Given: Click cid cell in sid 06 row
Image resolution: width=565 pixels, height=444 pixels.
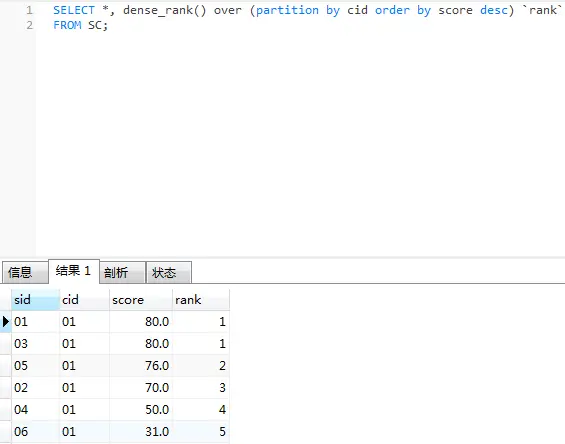Looking at the screenshot, I should click(84, 431).
